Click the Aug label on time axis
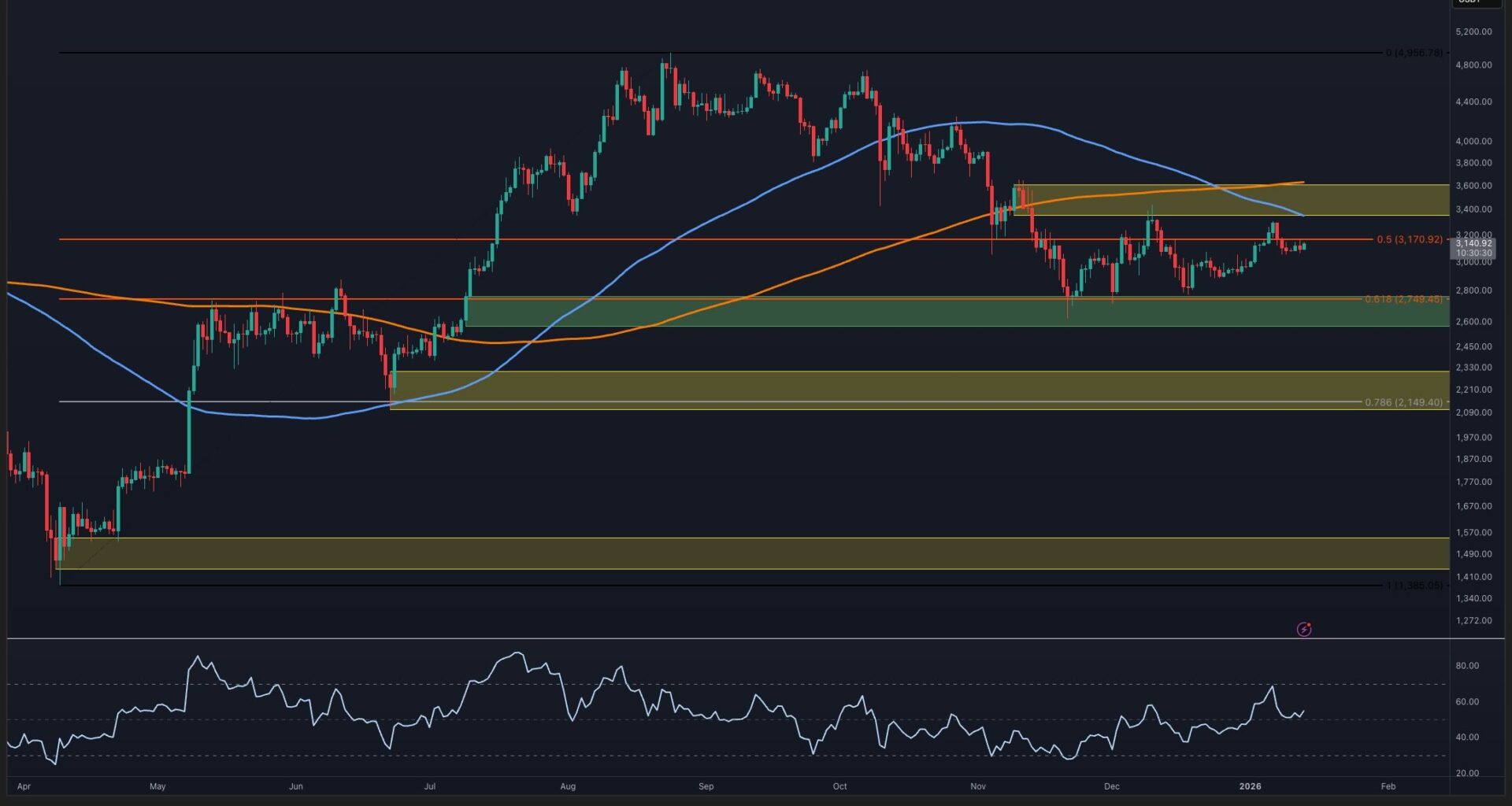The height and width of the screenshot is (806, 1512). click(x=568, y=786)
